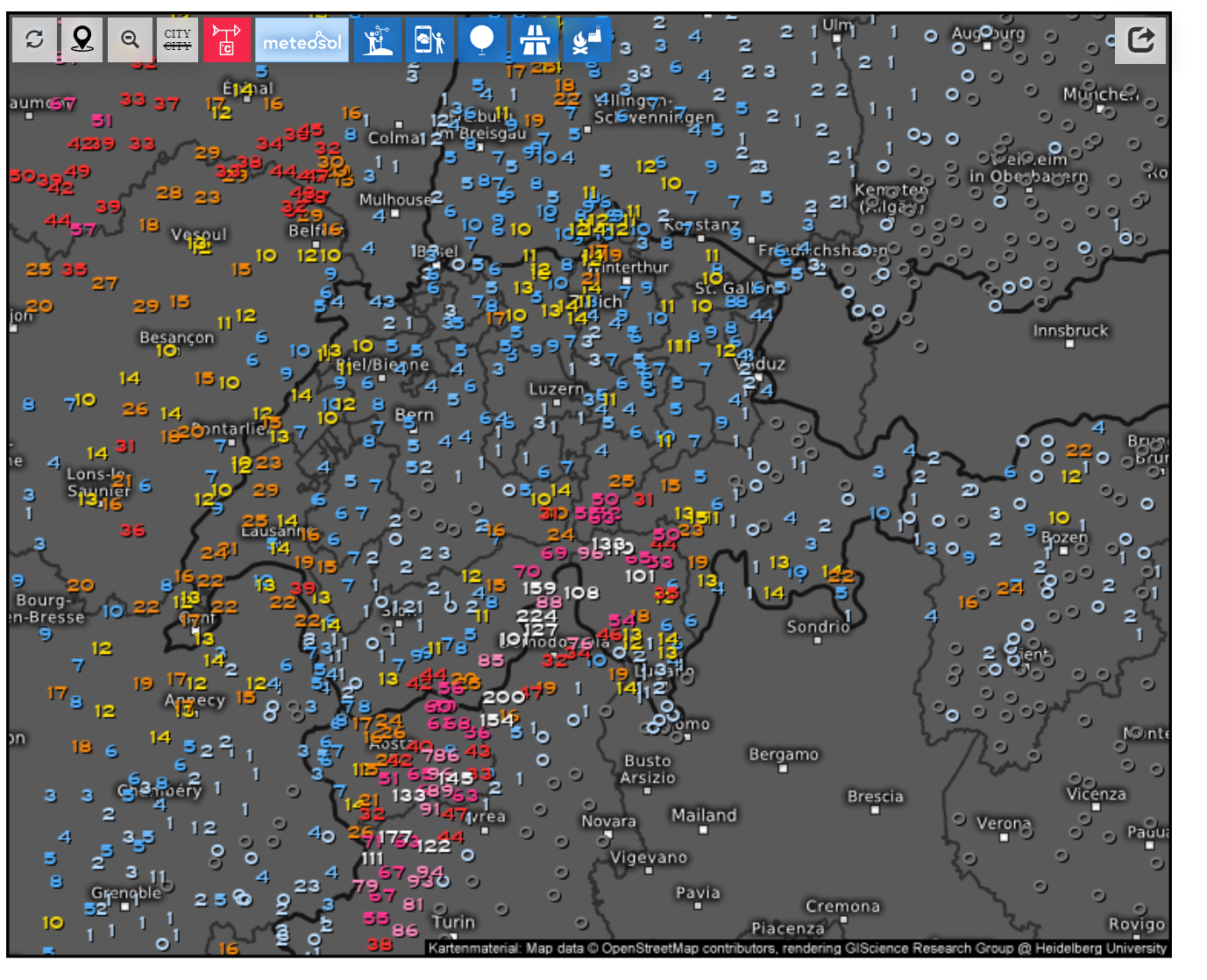Click the refresh map data icon
Screen dimensions: 1207x980
coord(35,39)
